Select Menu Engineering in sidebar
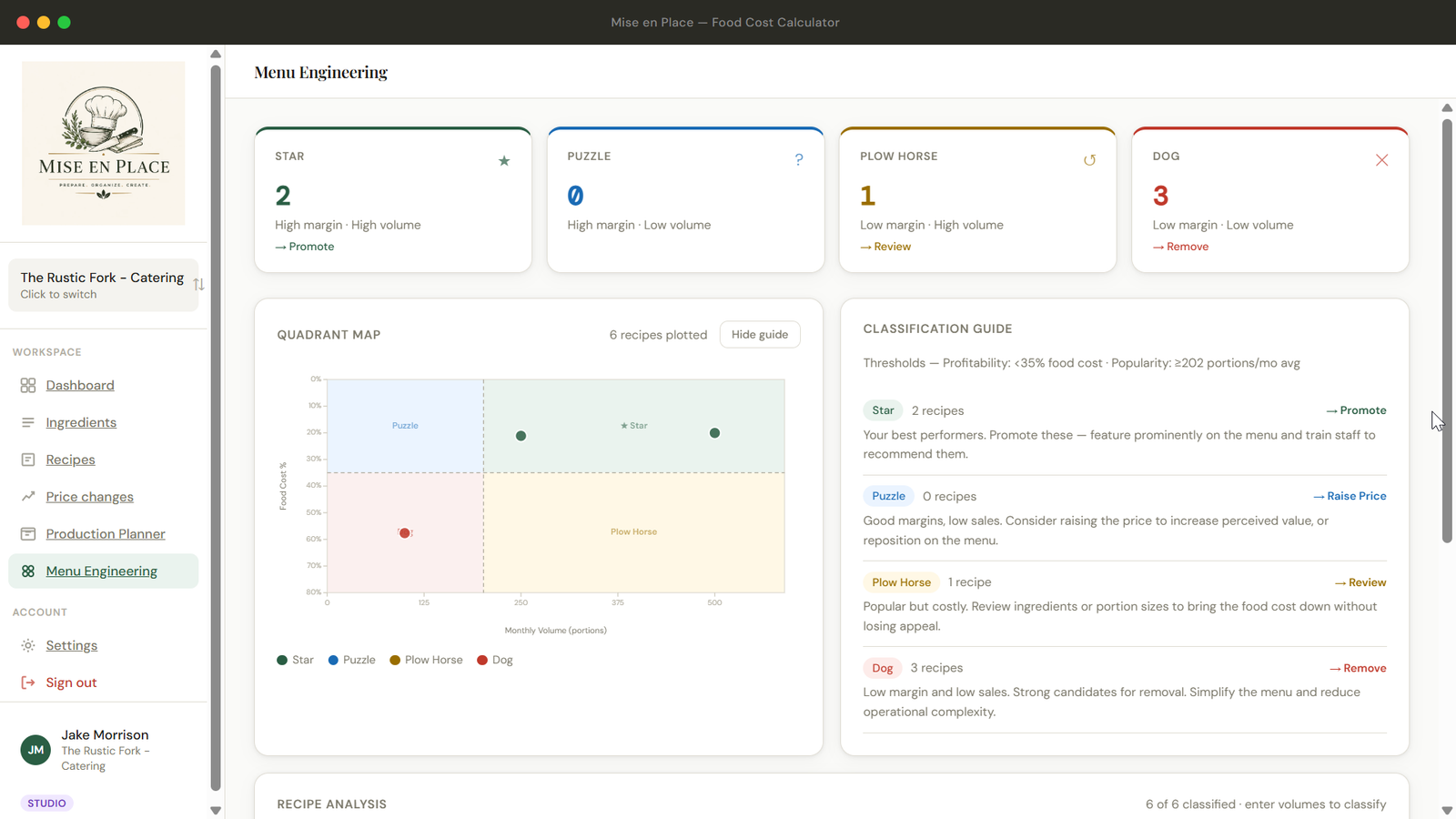Viewport: 1456px width, 819px height. 104,571
